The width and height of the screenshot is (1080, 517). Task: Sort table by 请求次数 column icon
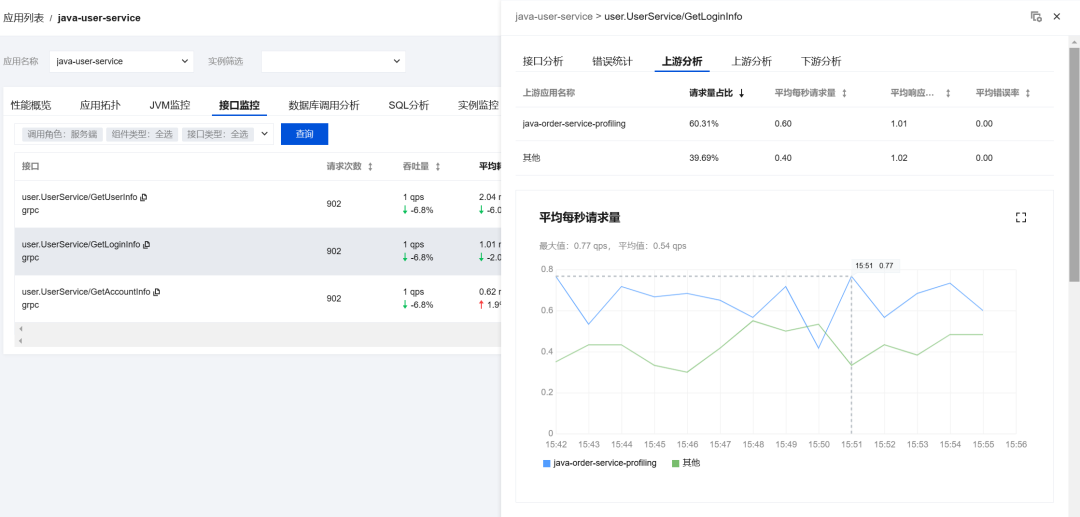tap(370, 167)
